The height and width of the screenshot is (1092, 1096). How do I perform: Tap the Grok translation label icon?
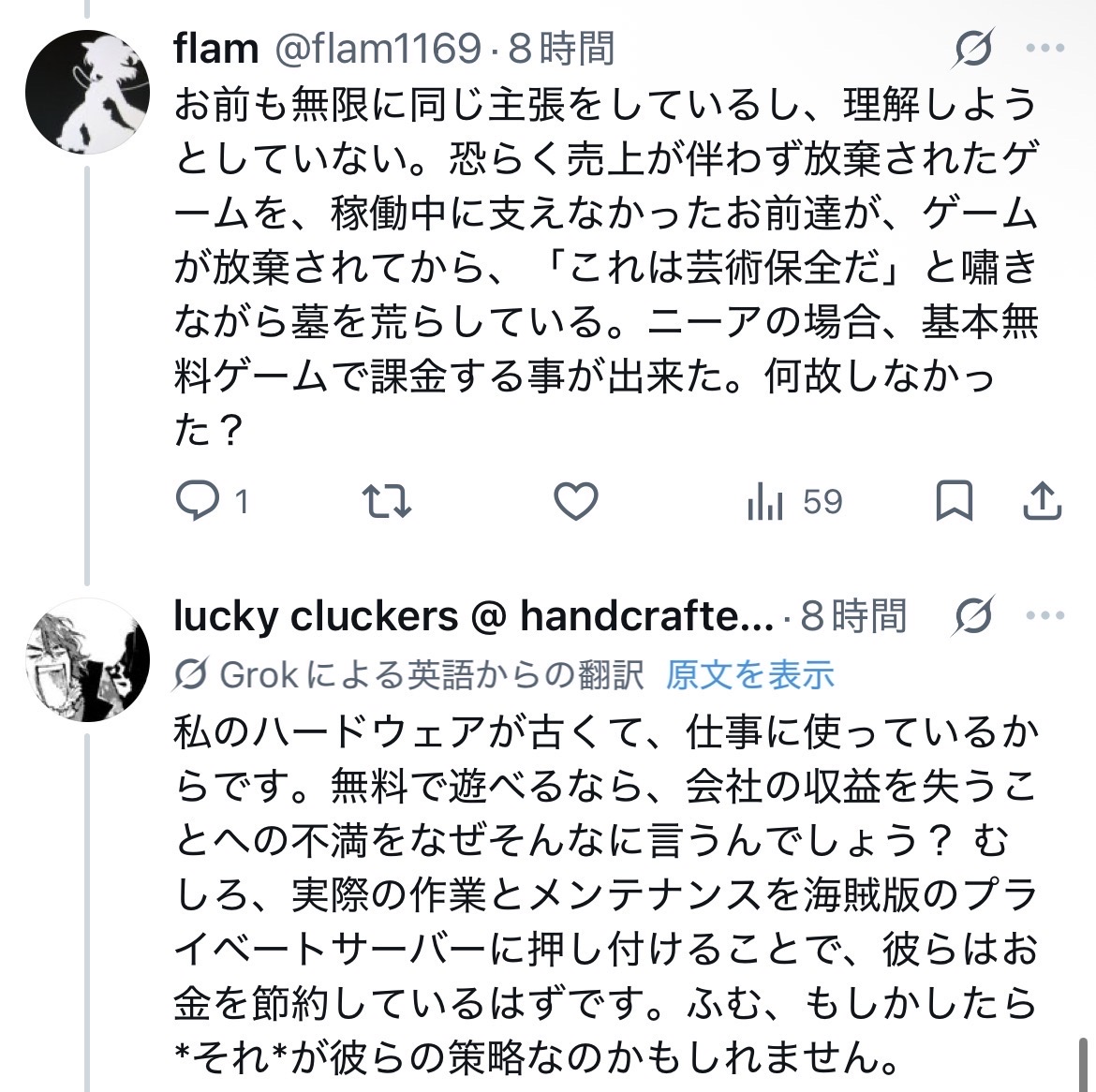coord(190,673)
